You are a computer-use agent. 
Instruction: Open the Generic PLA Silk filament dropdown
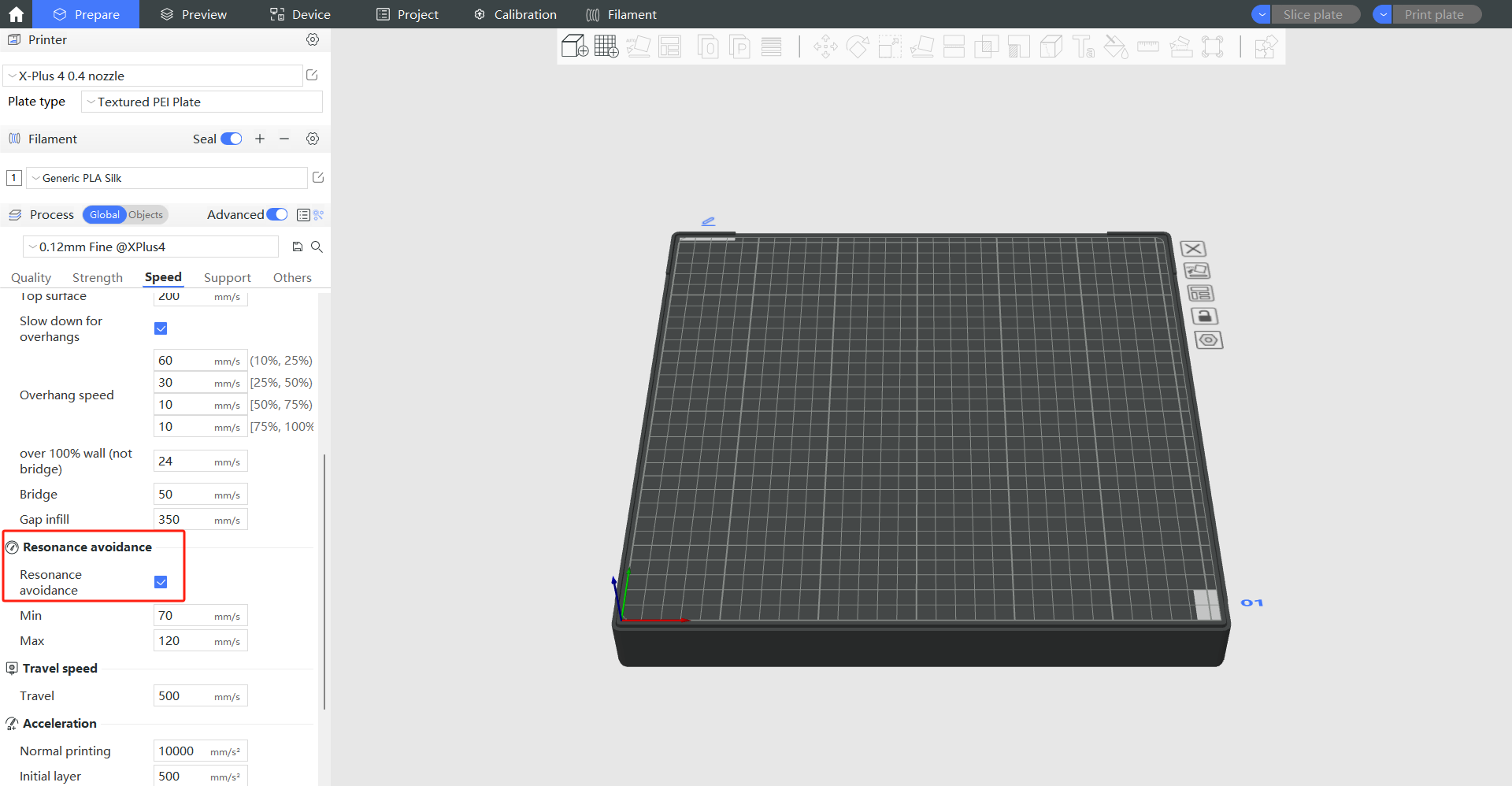pos(167,178)
